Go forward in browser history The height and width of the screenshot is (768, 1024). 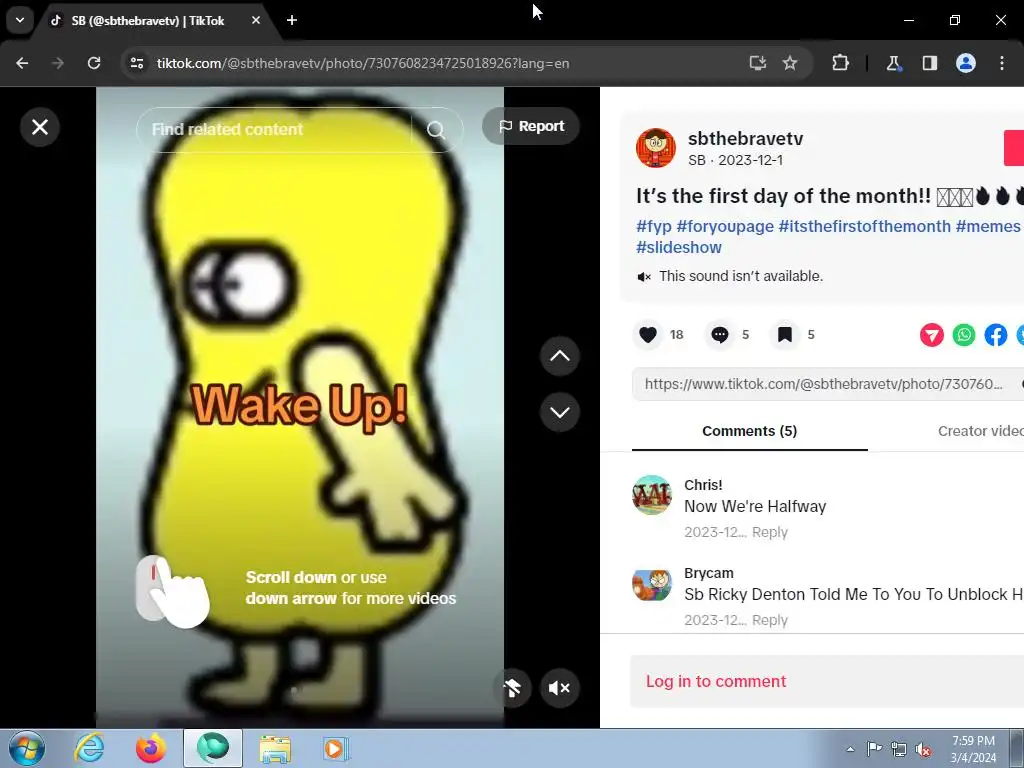click(x=58, y=63)
